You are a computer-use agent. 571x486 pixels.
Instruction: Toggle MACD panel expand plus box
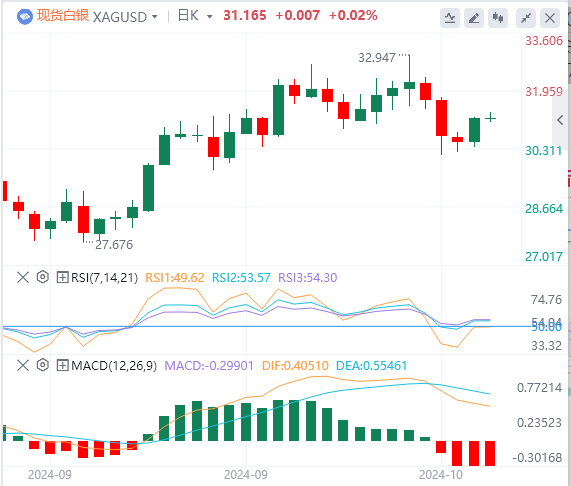tap(63, 365)
